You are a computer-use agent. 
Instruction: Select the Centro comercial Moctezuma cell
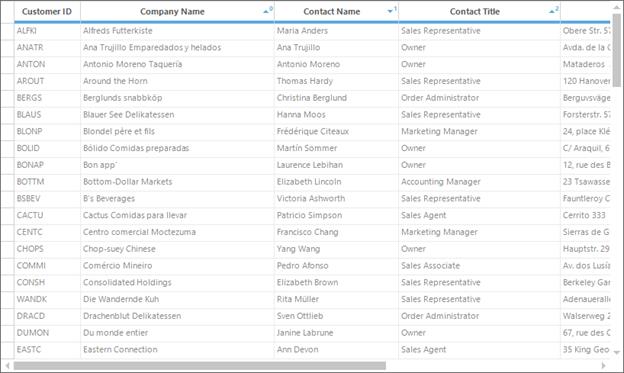(177, 232)
